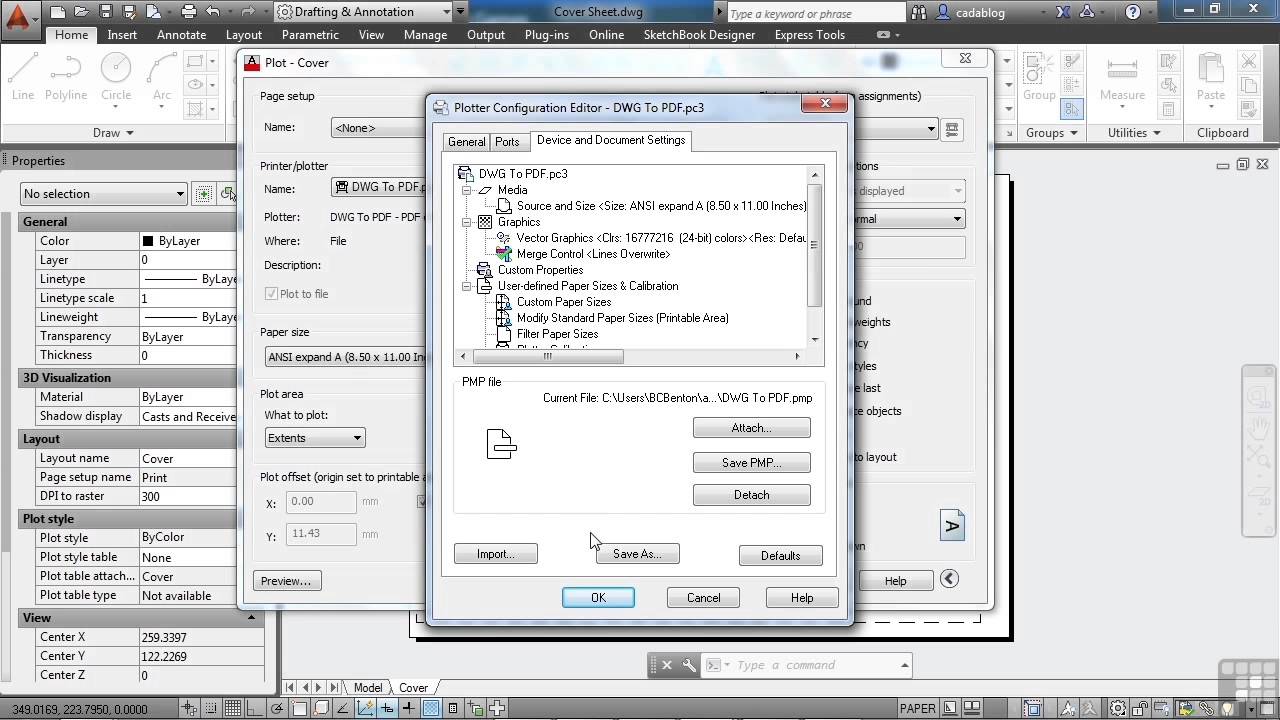This screenshot has height=720, width=1280.
Task: Collapse the Graphics tree node
Action: [x=466, y=222]
